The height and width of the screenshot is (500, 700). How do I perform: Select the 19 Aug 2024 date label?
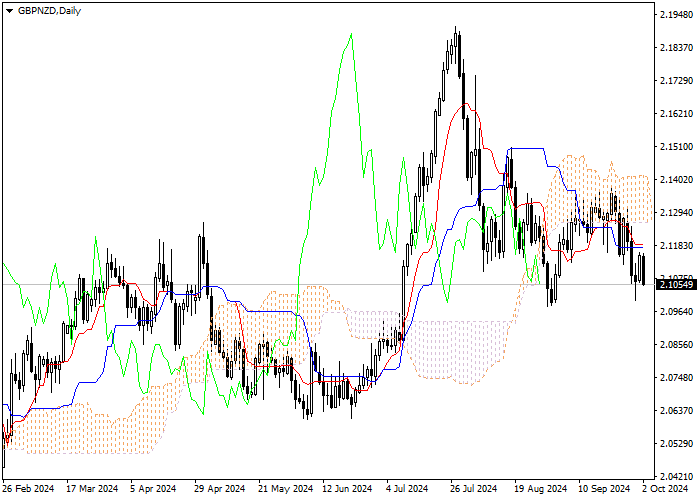tap(540, 489)
